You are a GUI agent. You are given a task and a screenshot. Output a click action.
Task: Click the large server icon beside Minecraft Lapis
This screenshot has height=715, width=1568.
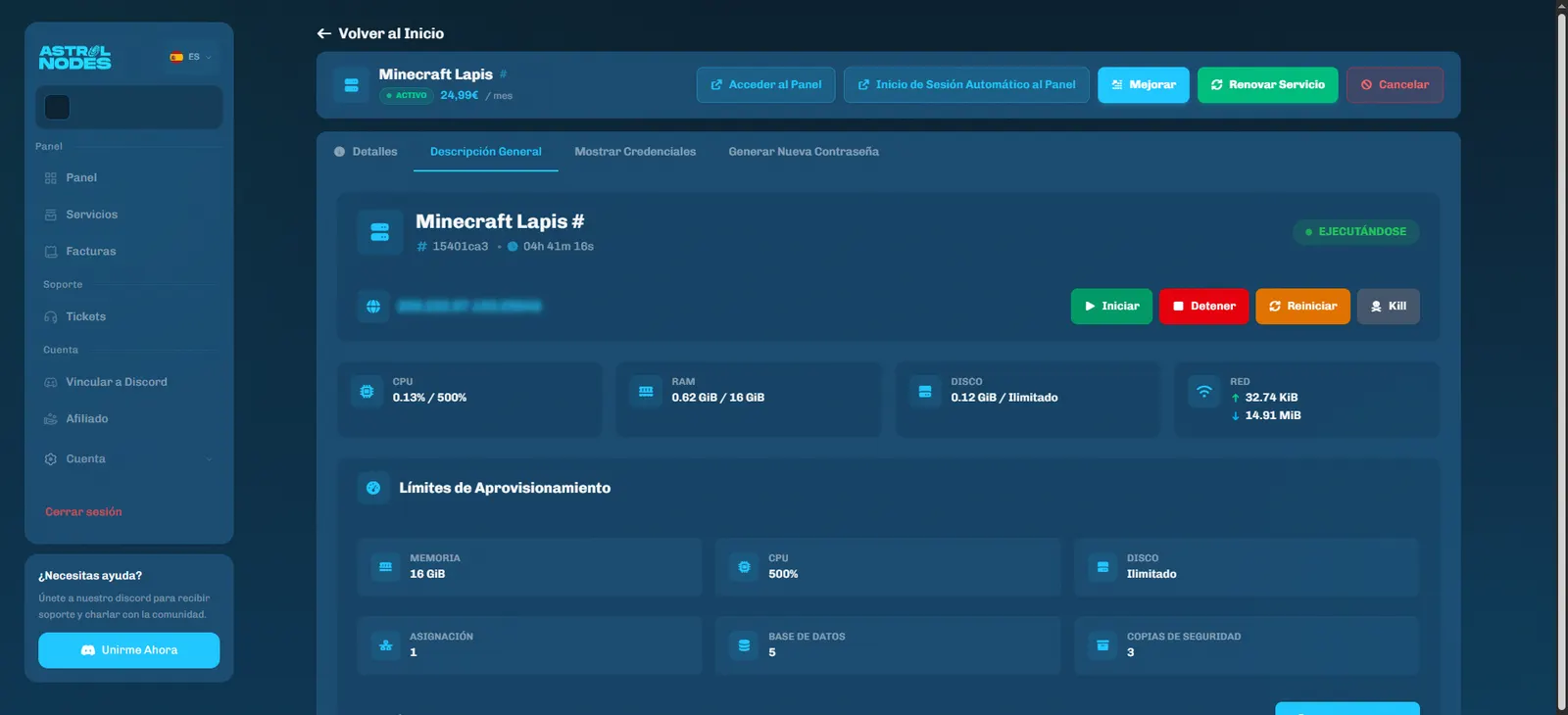(380, 232)
